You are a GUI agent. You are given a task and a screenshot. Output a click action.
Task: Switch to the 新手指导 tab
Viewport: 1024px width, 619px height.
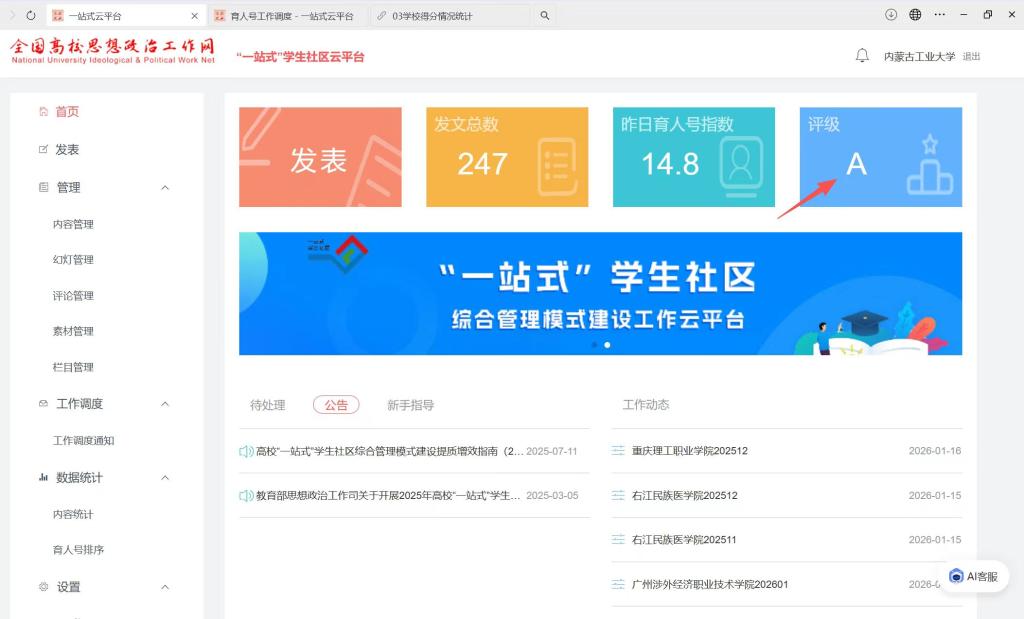tap(410, 405)
